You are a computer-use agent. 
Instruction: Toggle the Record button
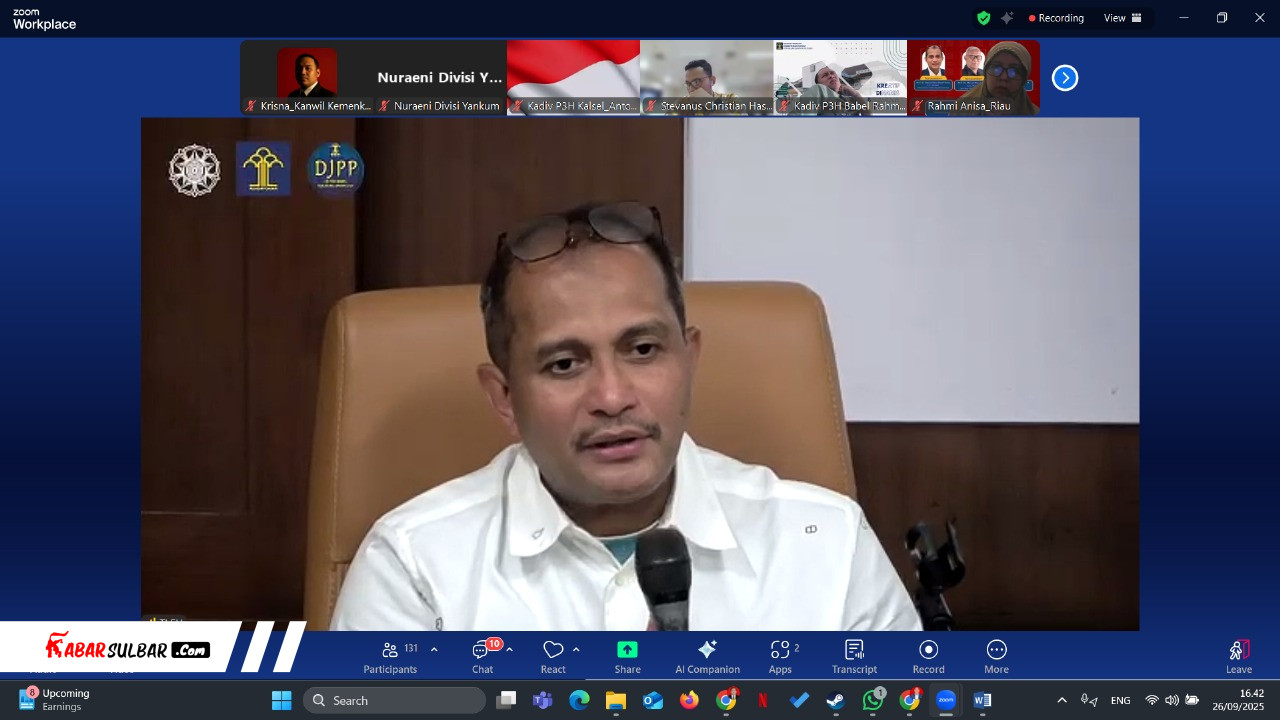pyautogui.click(x=928, y=656)
